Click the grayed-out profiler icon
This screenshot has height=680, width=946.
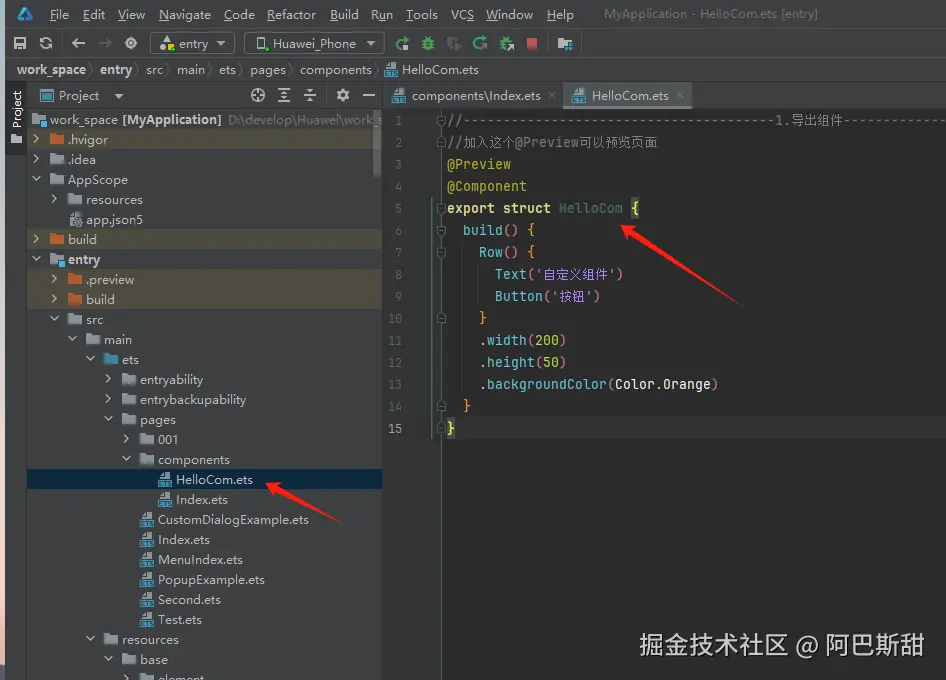[x=454, y=43]
